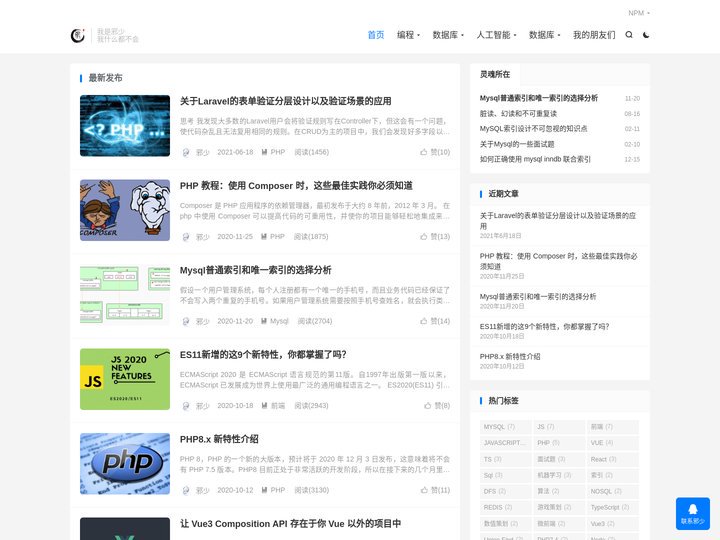Open MySQL索引设计不可忽视的知识点 link
Image resolution: width=720 pixels, height=540 pixels.
[x=533, y=129]
